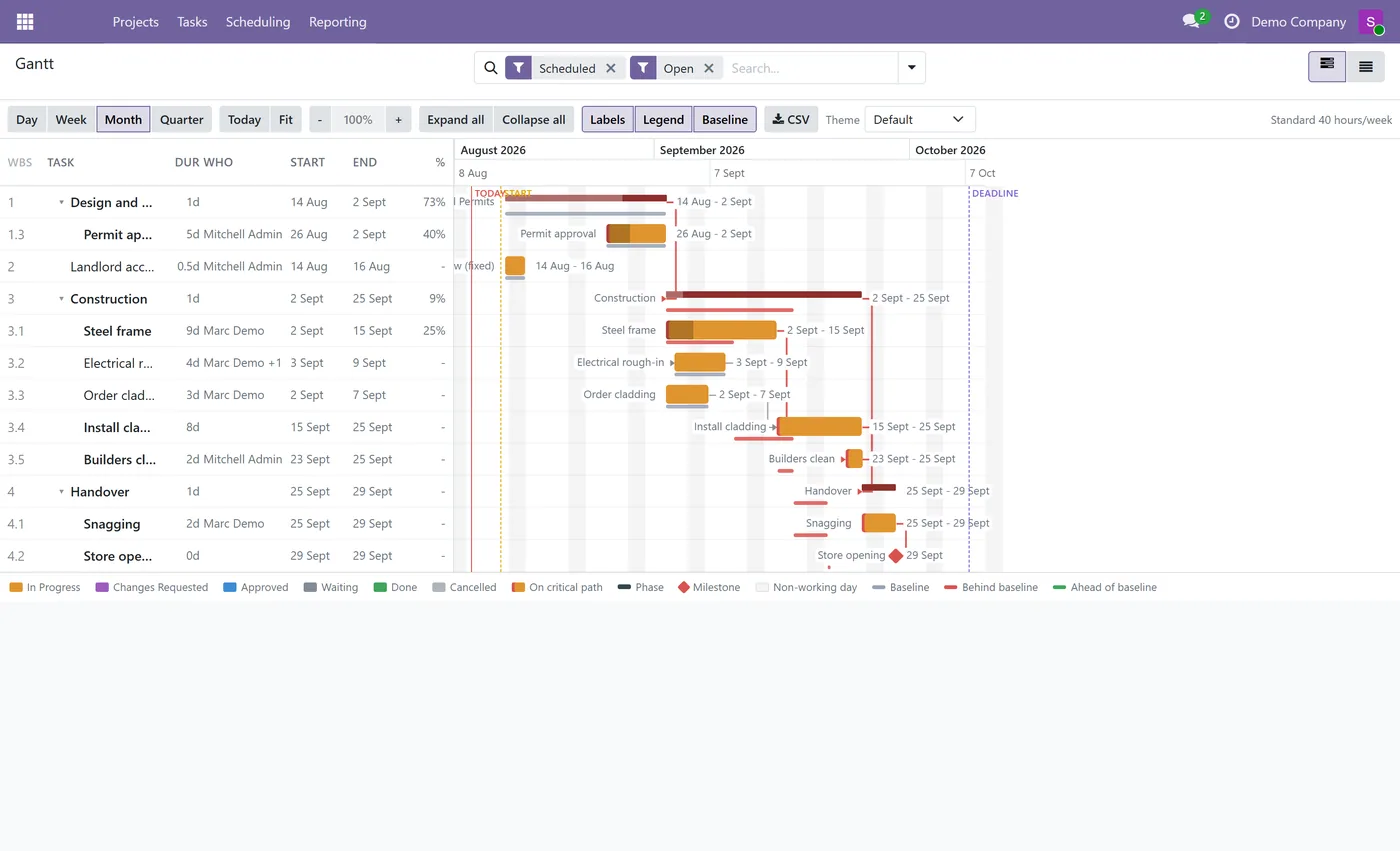
Task: Click the Scheduled filter funnel icon
Action: (518, 68)
